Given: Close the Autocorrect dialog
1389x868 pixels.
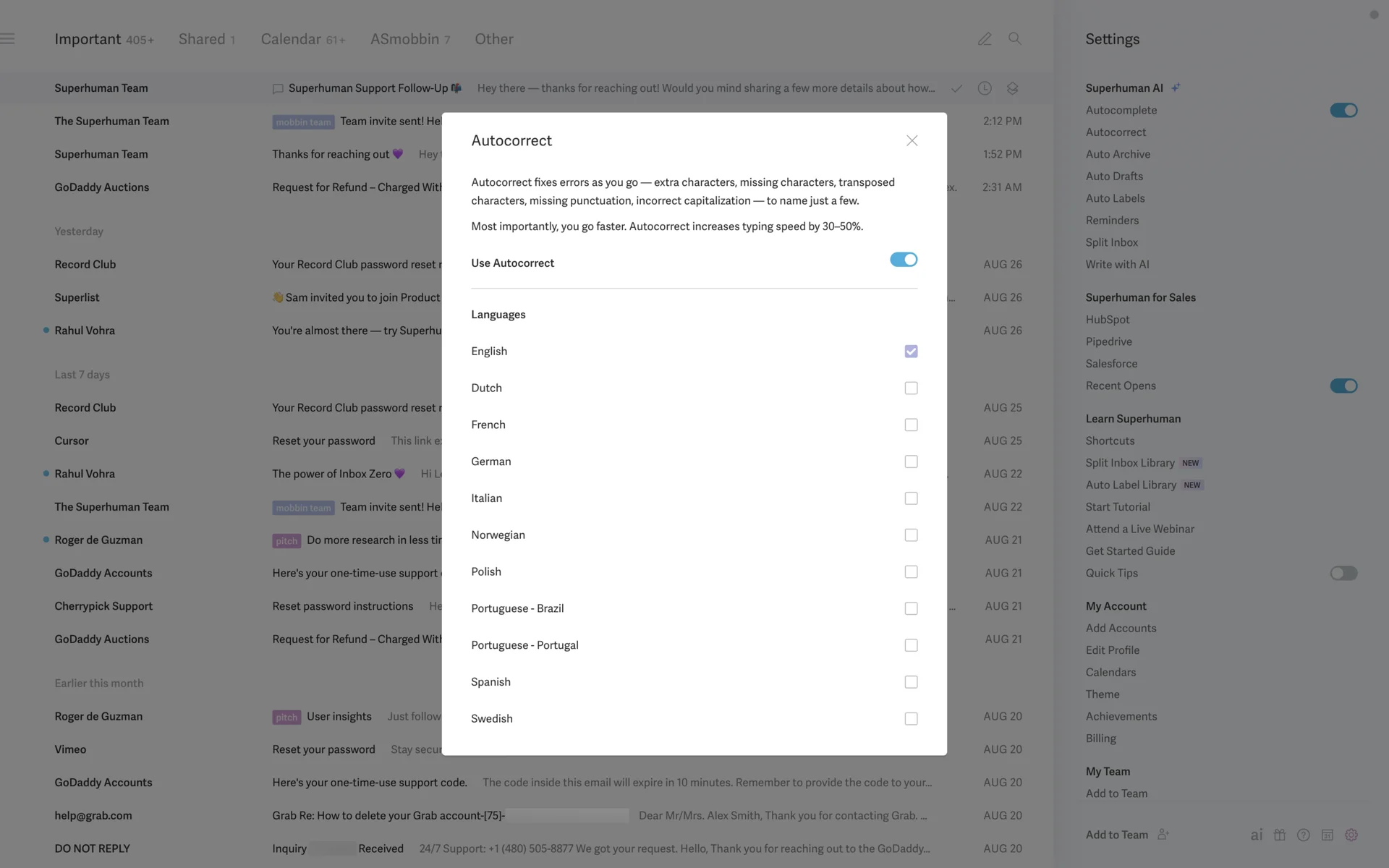Looking at the screenshot, I should coord(912,140).
